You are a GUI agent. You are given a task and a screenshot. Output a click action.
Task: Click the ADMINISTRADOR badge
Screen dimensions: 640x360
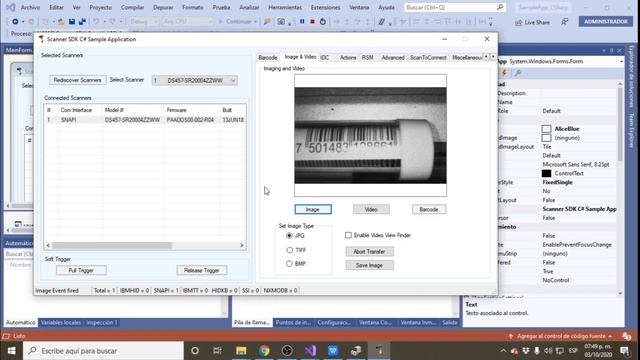click(x=605, y=22)
